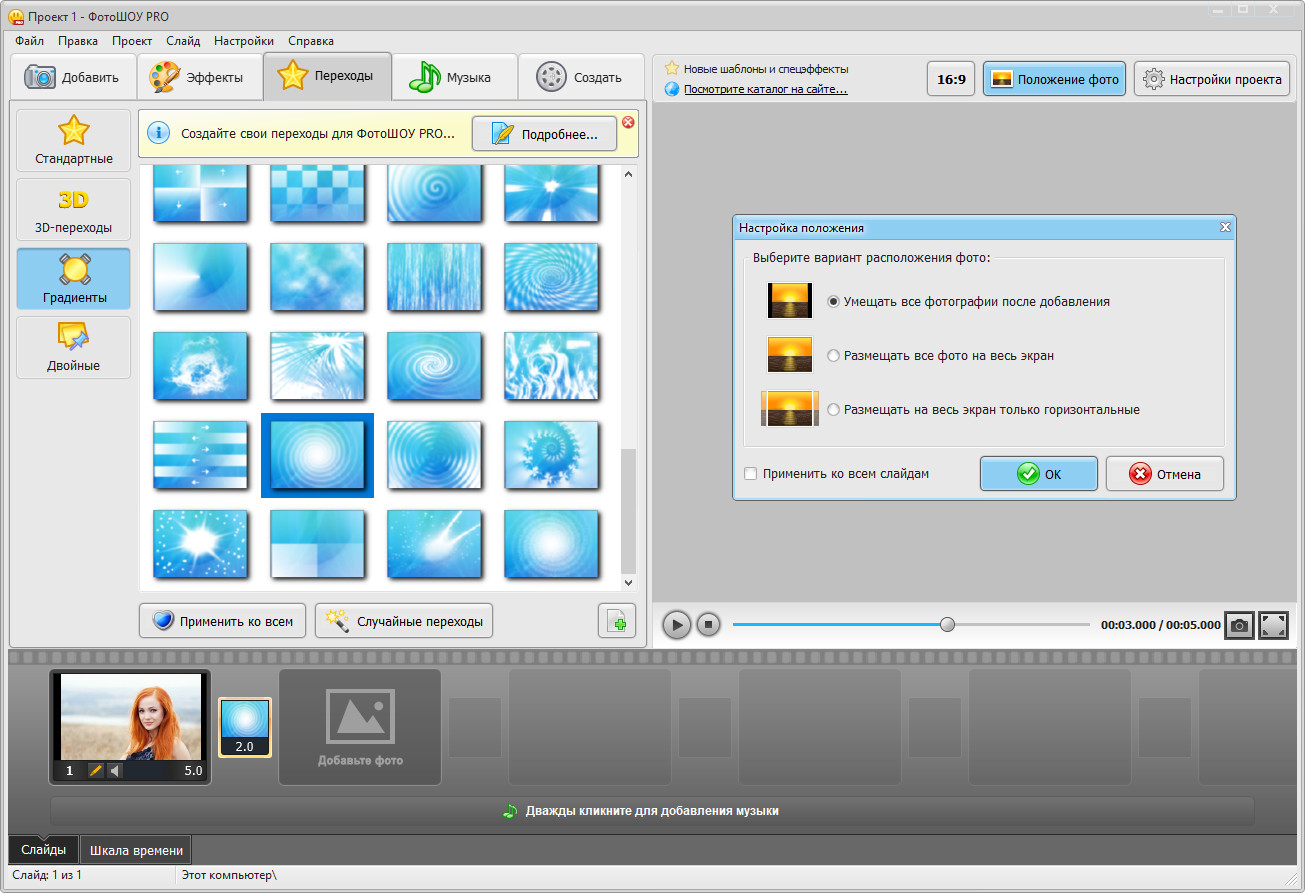Open slide editing via pencil icon
The width and height of the screenshot is (1305, 893).
96,771
